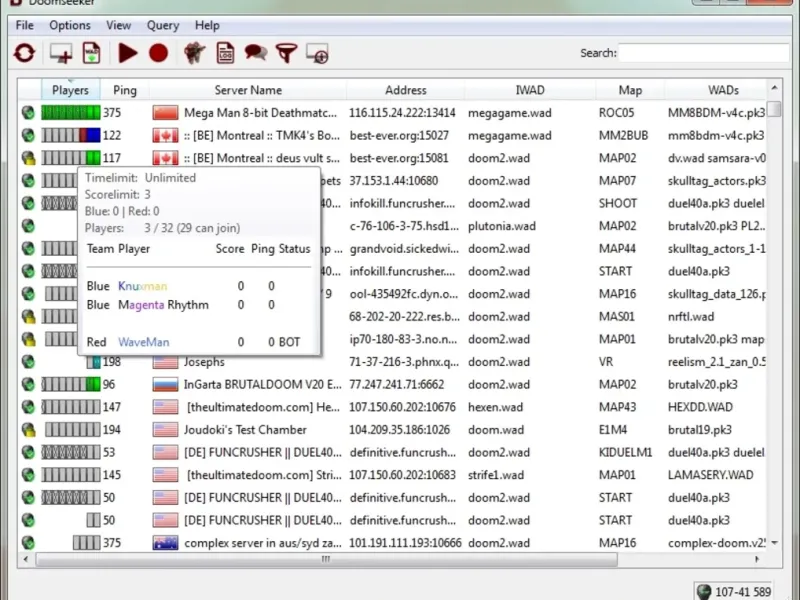
Task: Click the ROC05 map cell
Action: pyautogui.click(x=616, y=112)
